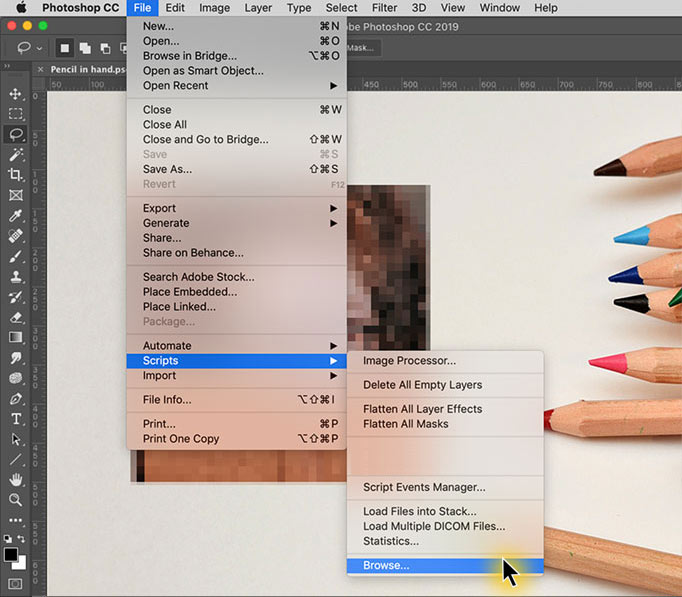This screenshot has height=597, width=682.
Task: Reset default foreground and background colors
Action: click(7, 539)
